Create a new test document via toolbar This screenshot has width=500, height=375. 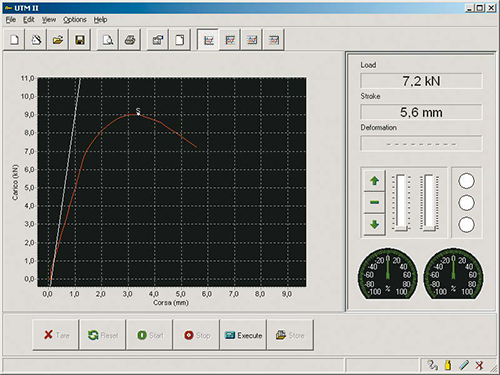tap(14, 40)
